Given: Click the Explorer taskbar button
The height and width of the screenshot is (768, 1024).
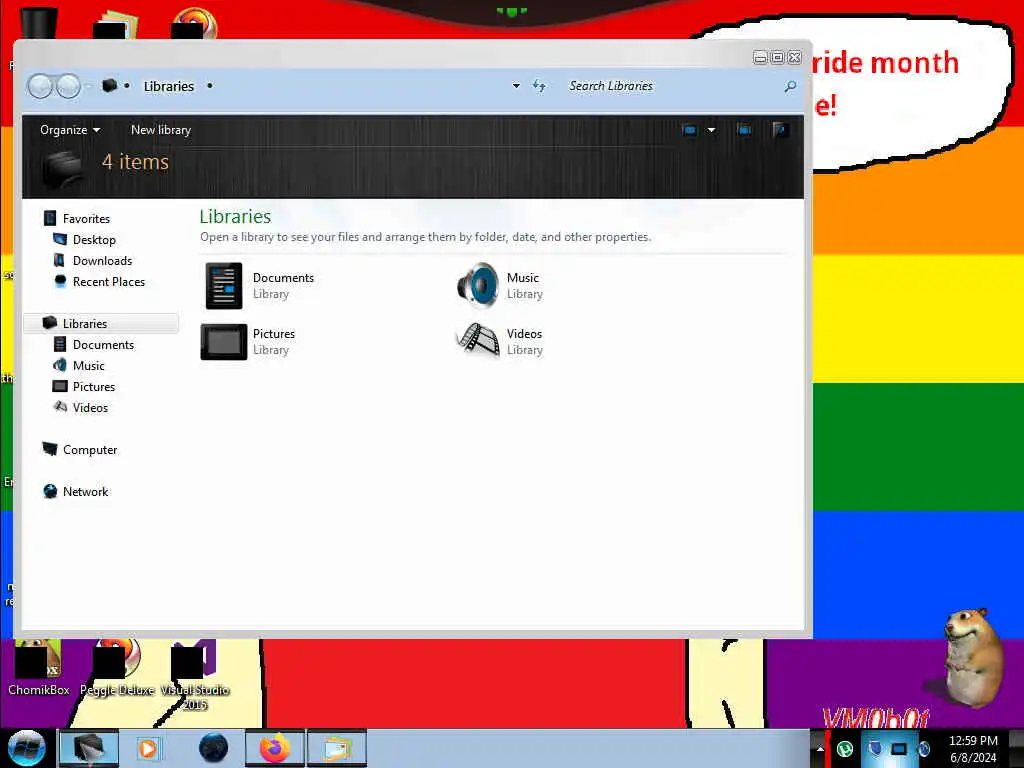Looking at the screenshot, I should pyautogui.click(x=89, y=748).
